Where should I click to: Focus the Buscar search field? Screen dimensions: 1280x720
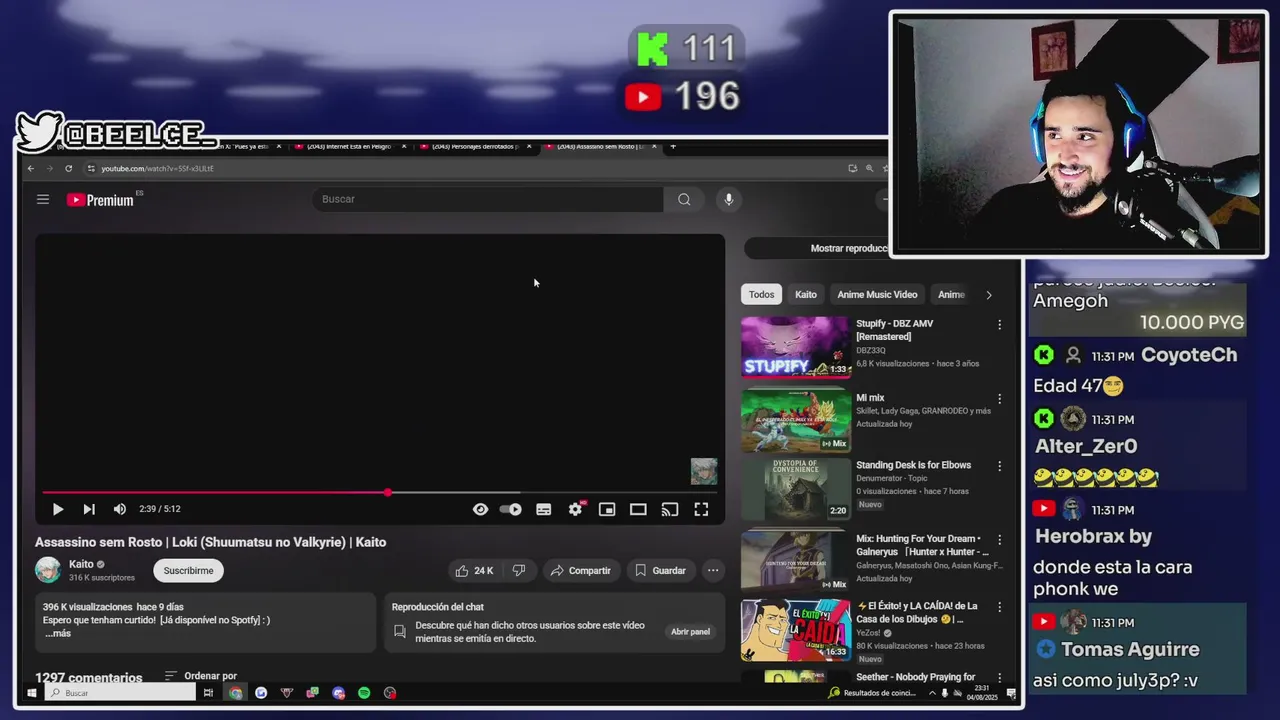[488, 199]
